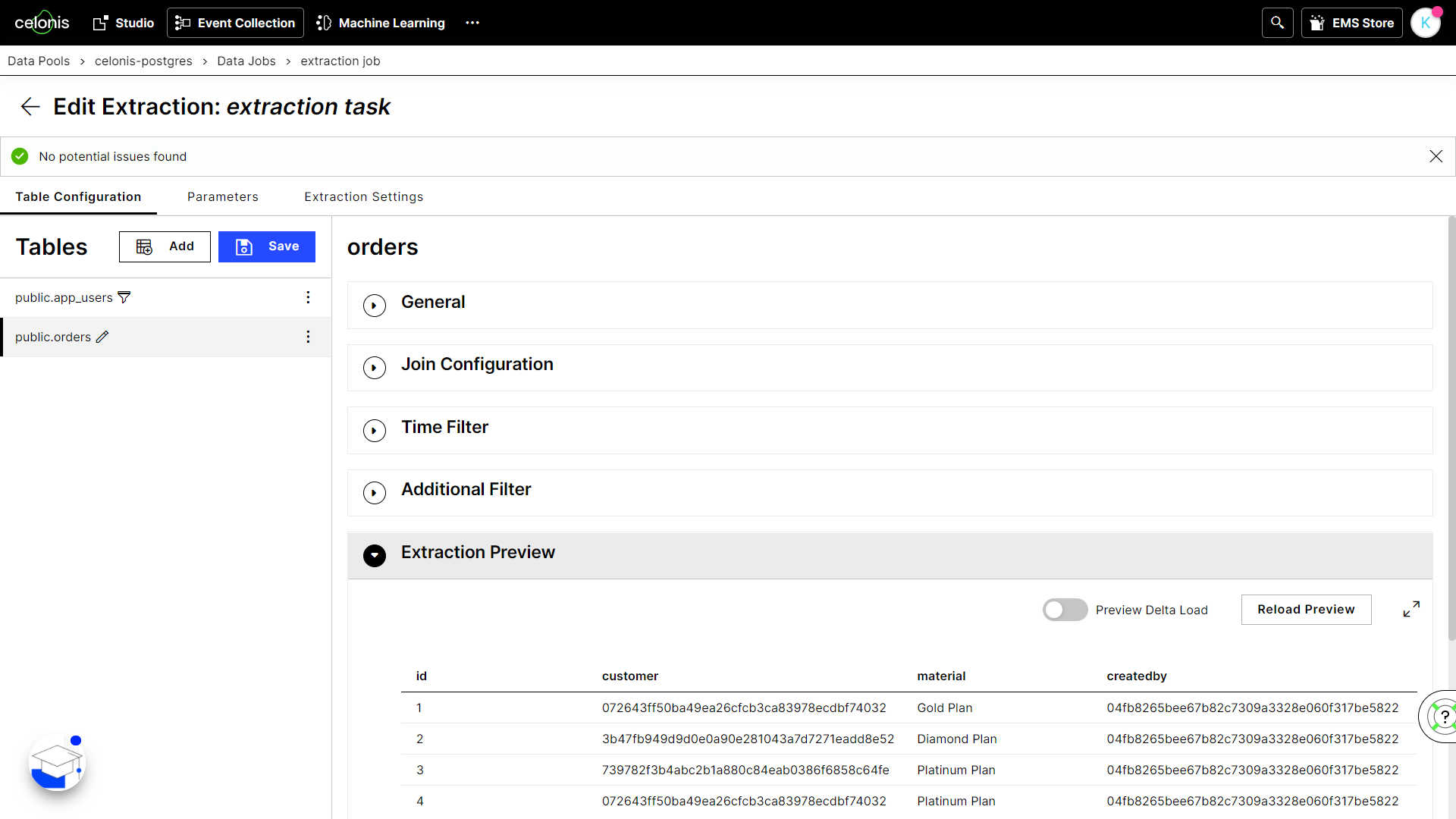Toggle Preview Delta Load switch
Viewport: 1456px width, 819px height.
pos(1065,610)
